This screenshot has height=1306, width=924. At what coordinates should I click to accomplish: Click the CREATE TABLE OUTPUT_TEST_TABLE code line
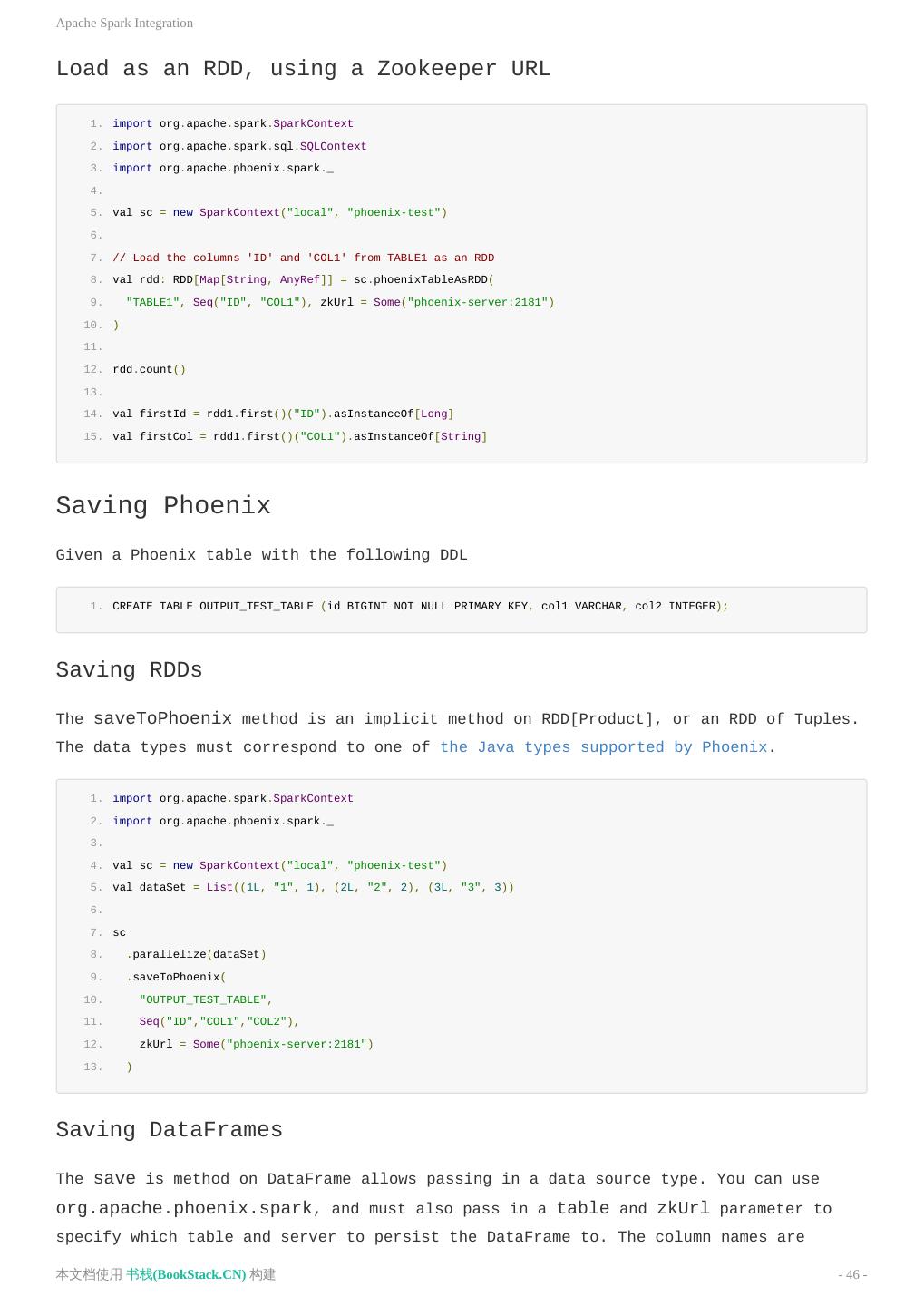(x=420, y=606)
